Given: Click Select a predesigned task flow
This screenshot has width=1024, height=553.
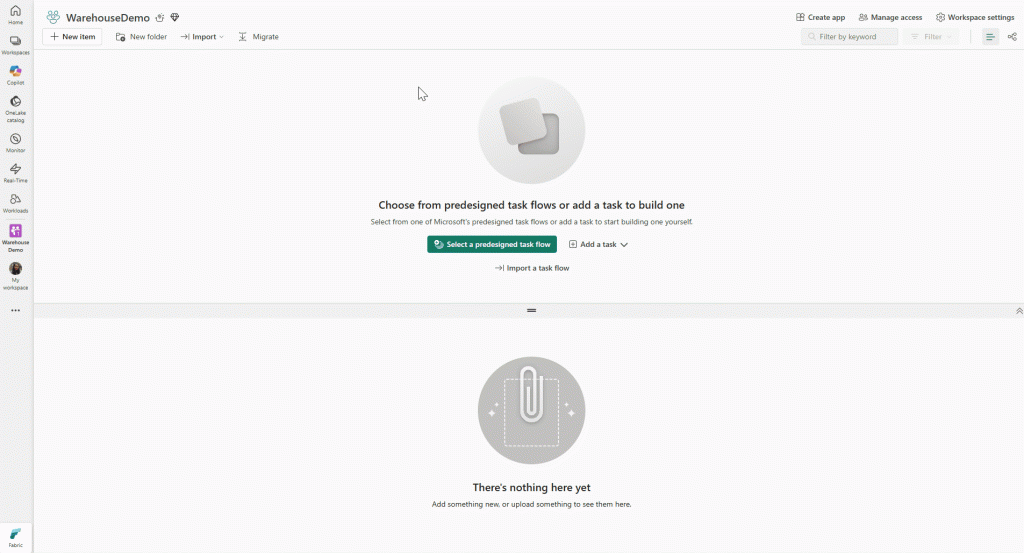Looking at the screenshot, I should [492, 244].
